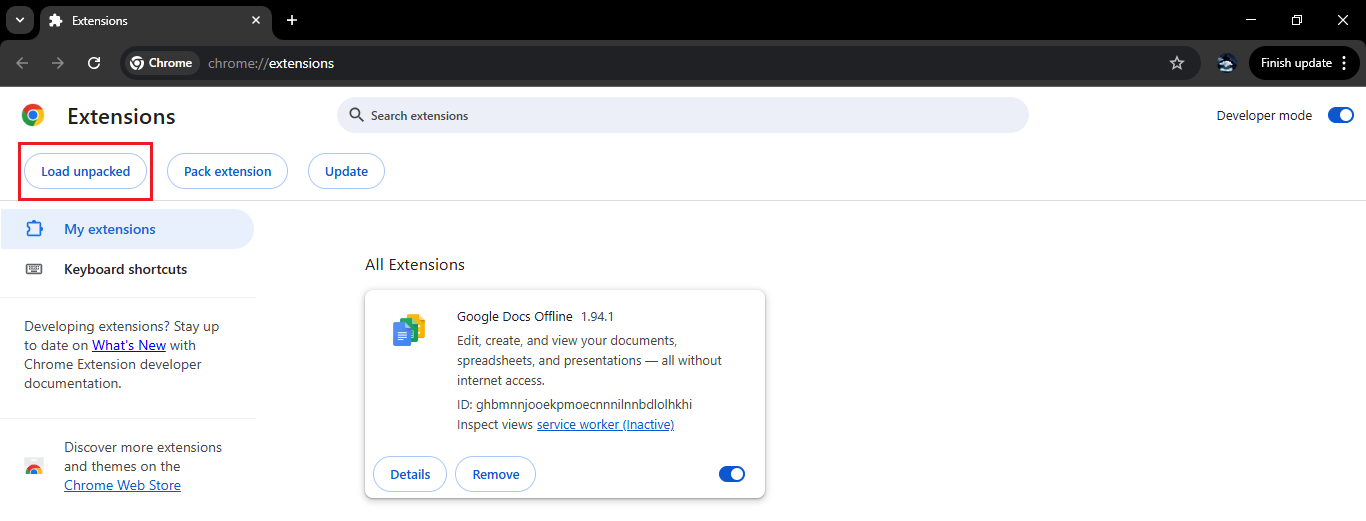Image resolution: width=1366 pixels, height=521 pixels.
Task: Click the Pack extension button
Action: click(x=227, y=171)
